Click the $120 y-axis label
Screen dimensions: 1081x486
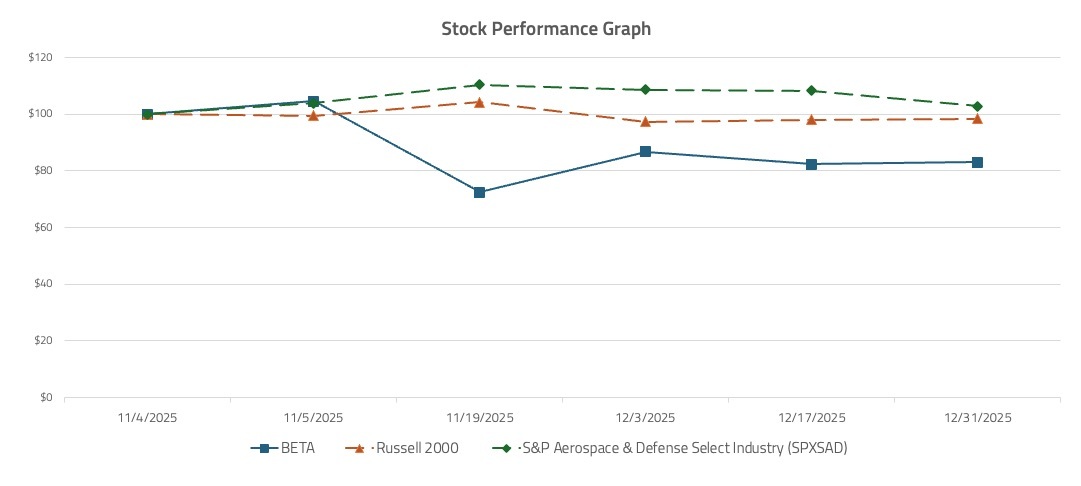[x=41, y=57]
